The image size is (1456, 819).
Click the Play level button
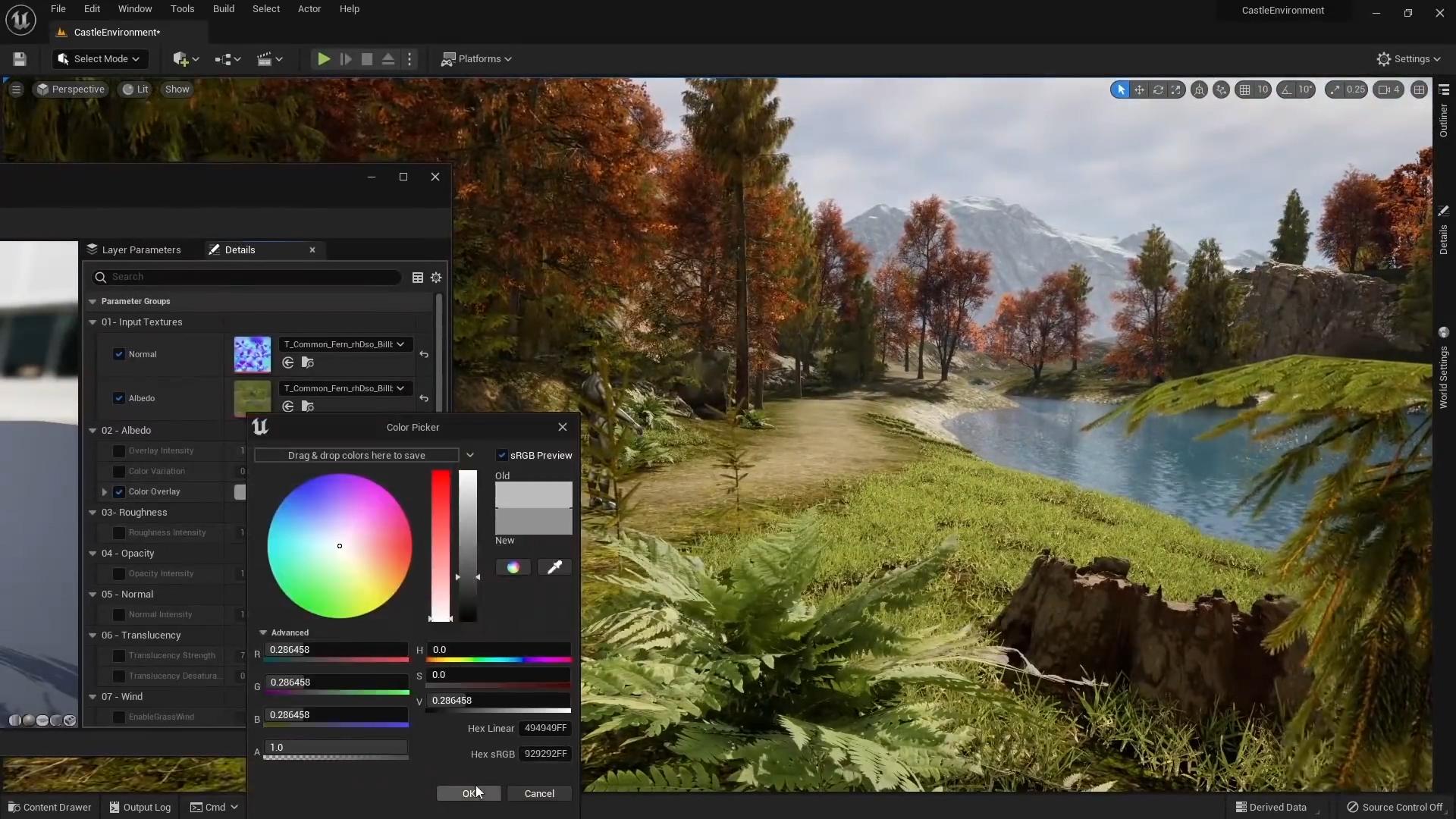324,59
